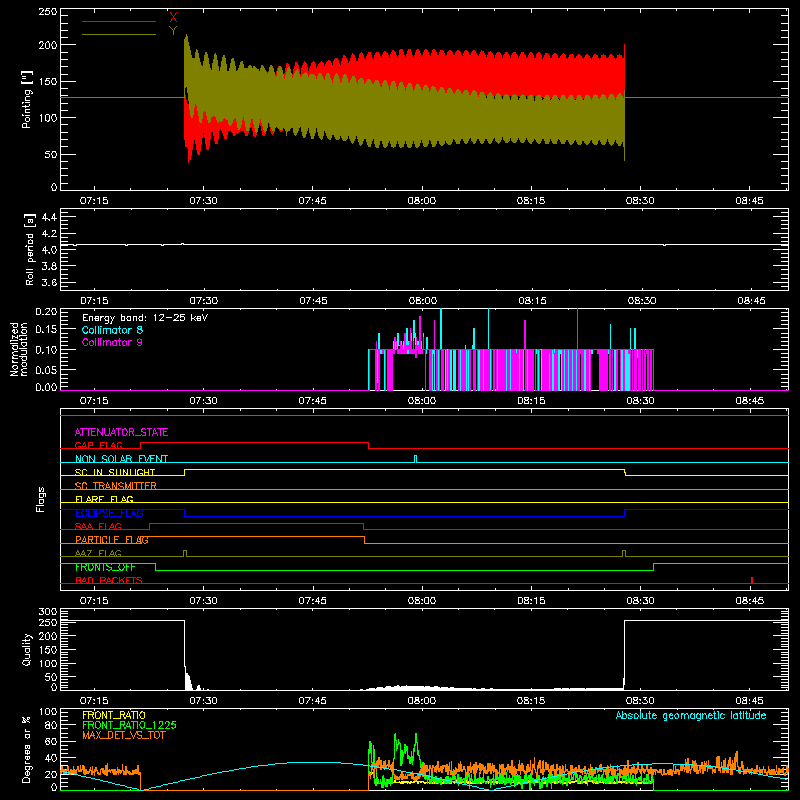Select the olive AAZ_FLAG label
The image size is (800, 800).
click(98, 553)
